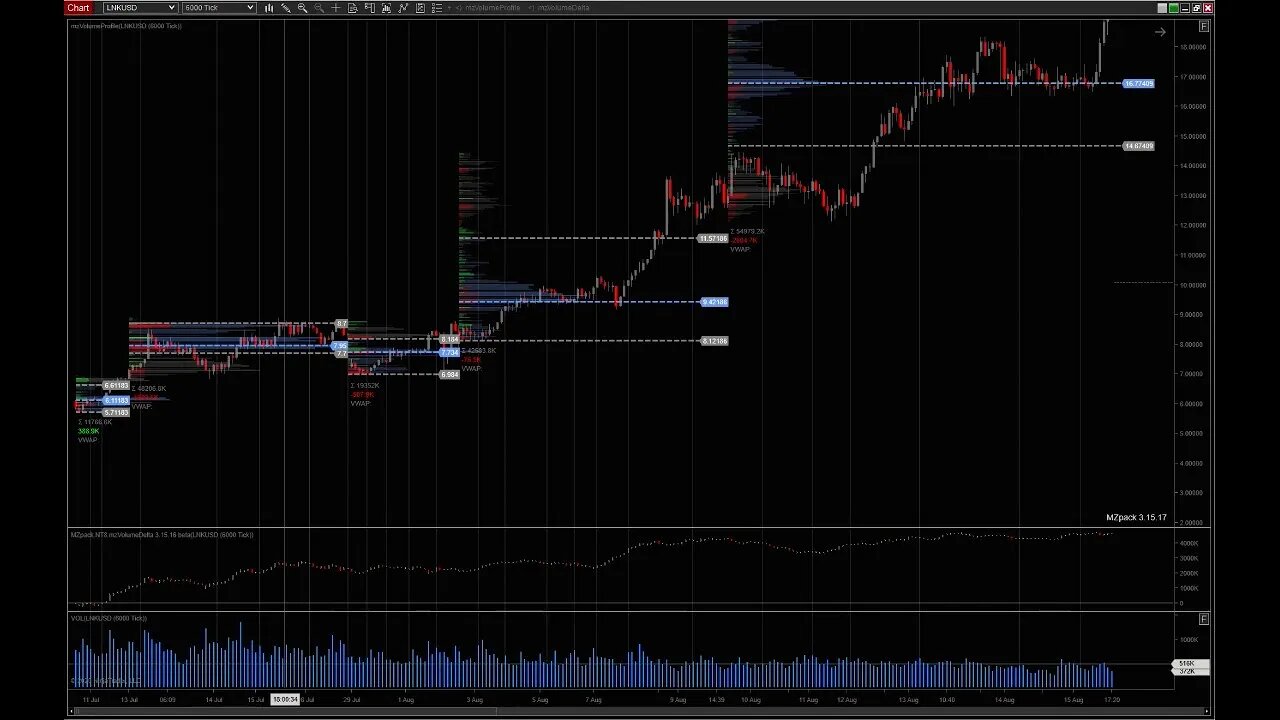Click the 8.12186 price level label
Image resolution: width=1280 pixels, height=720 pixels.
coord(714,341)
